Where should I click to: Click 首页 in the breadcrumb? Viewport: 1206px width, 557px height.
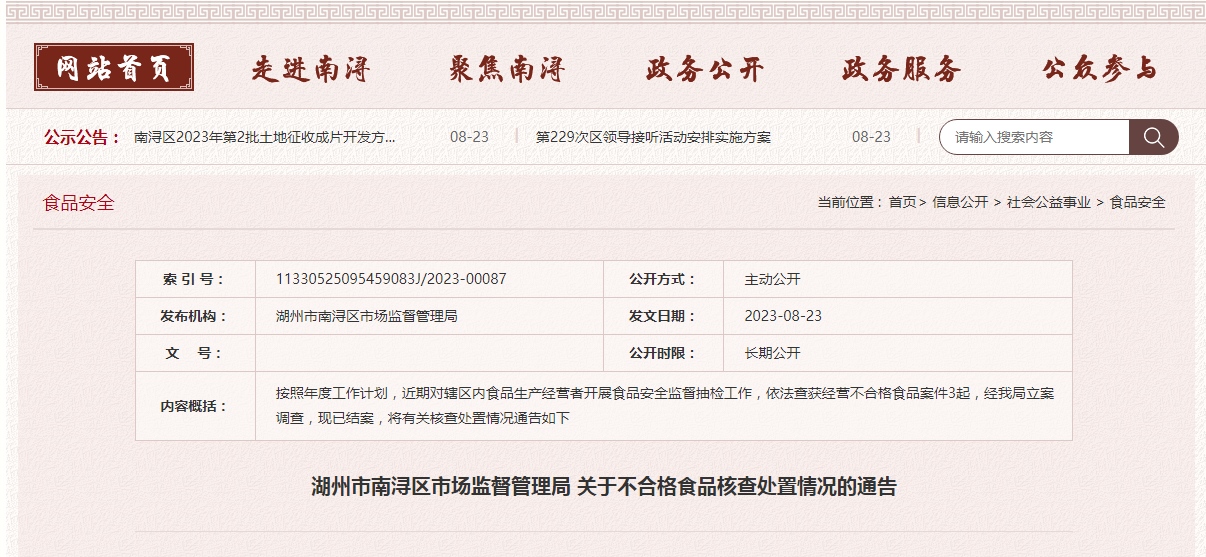(x=902, y=202)
